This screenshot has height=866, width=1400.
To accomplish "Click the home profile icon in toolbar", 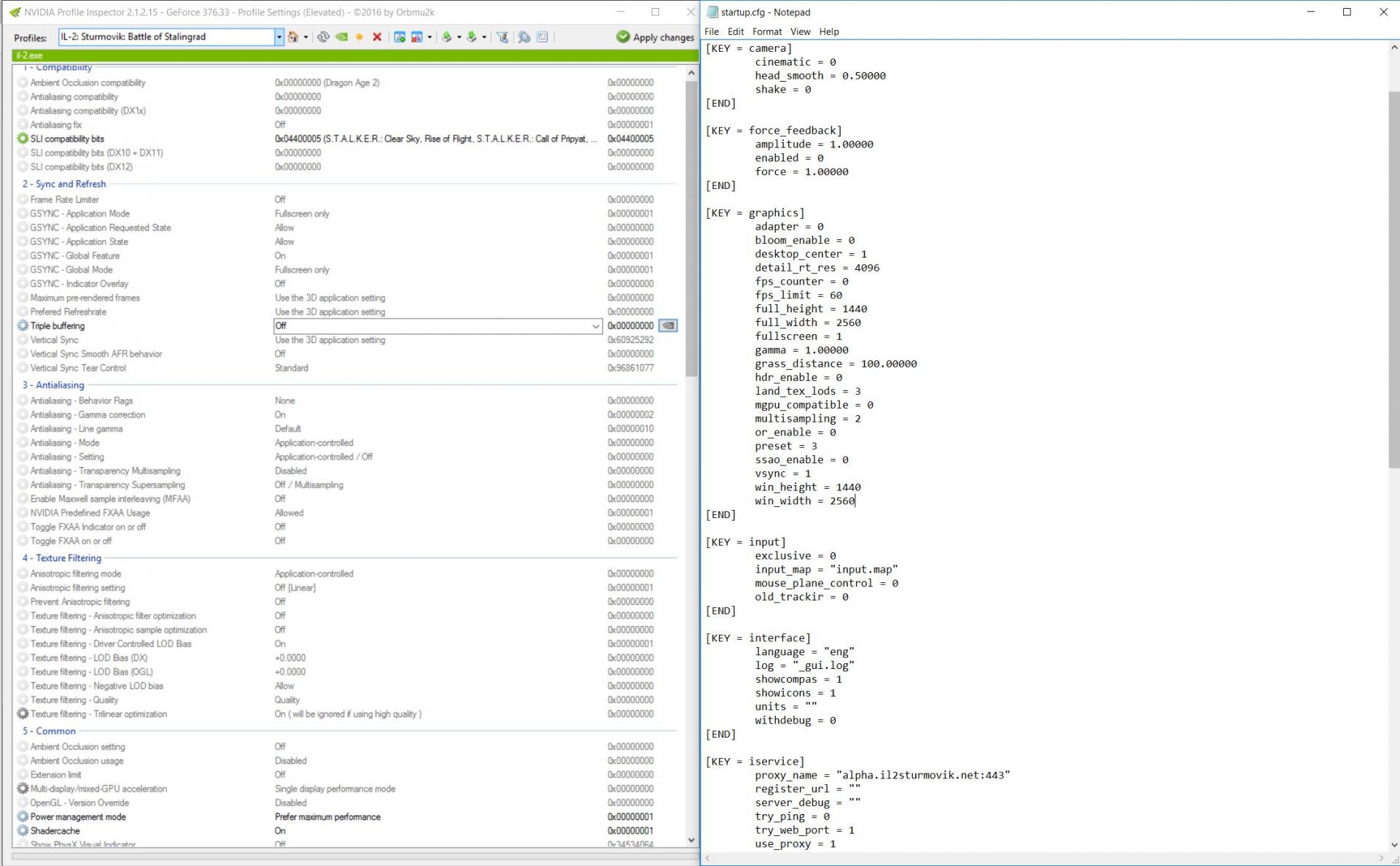I will (x=292, y=37).
